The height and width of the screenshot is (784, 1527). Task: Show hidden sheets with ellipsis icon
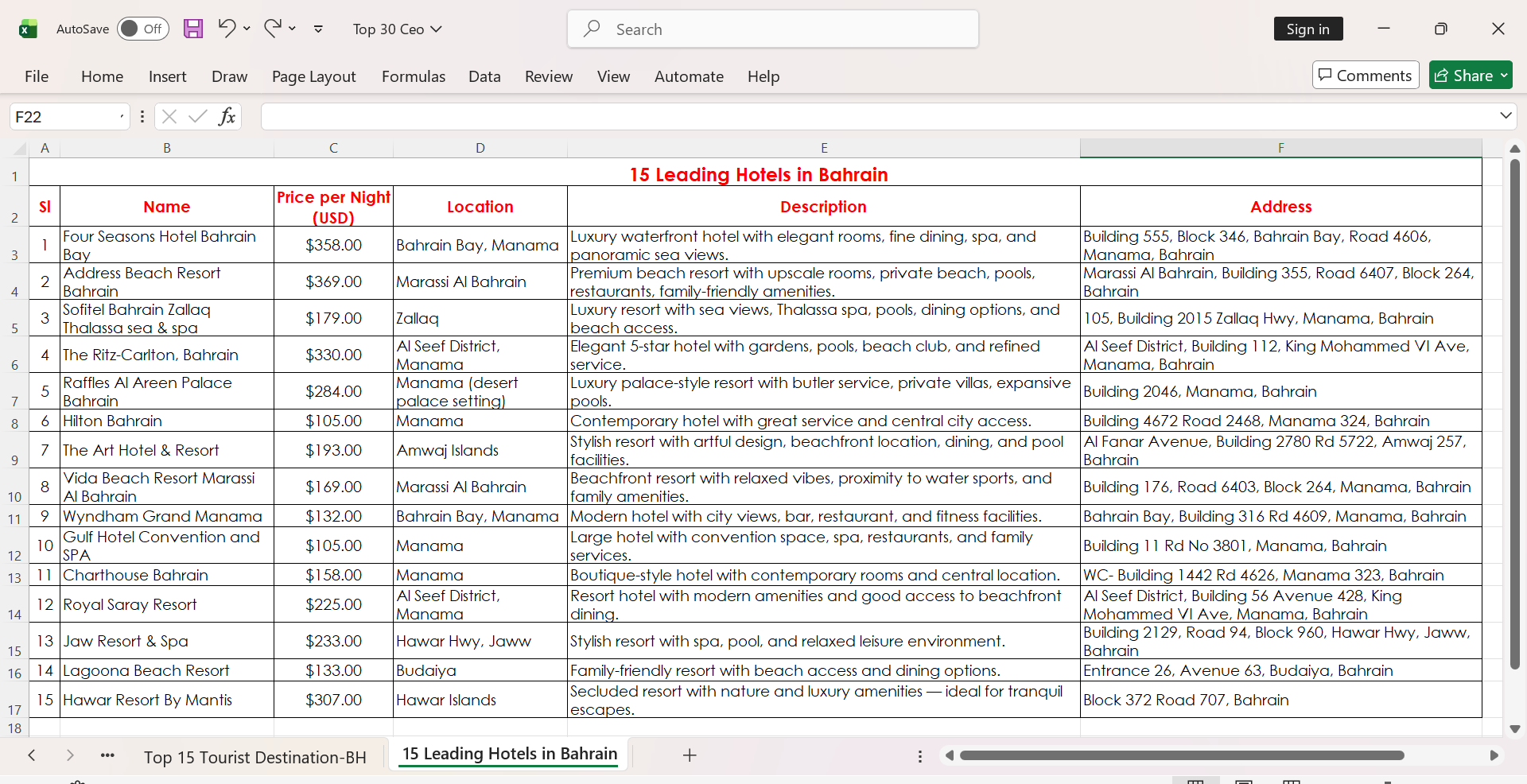pos(108,755)
